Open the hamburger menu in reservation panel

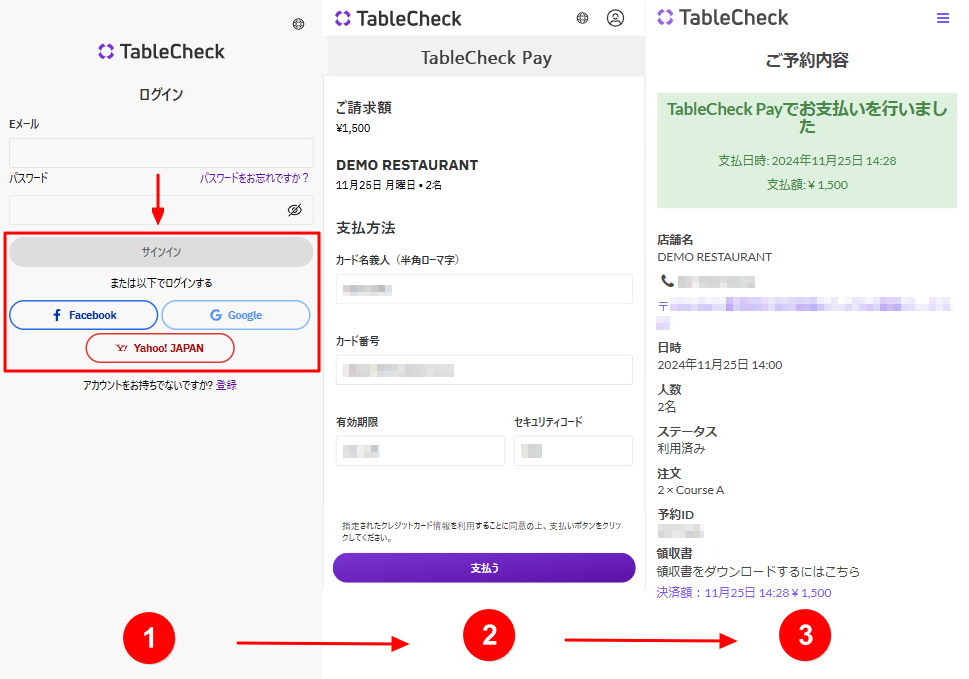(943, 18)
